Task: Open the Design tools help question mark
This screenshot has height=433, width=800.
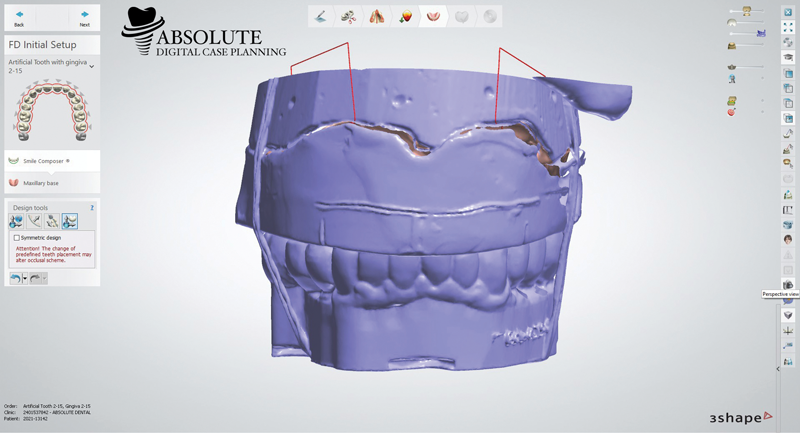Action: click(92, 208)
